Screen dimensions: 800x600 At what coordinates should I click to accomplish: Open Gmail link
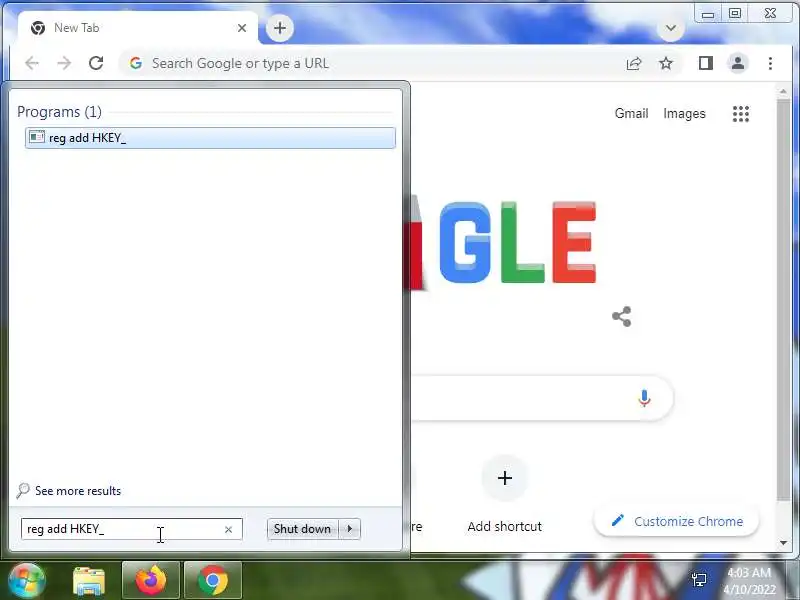[x=631, y=113]
